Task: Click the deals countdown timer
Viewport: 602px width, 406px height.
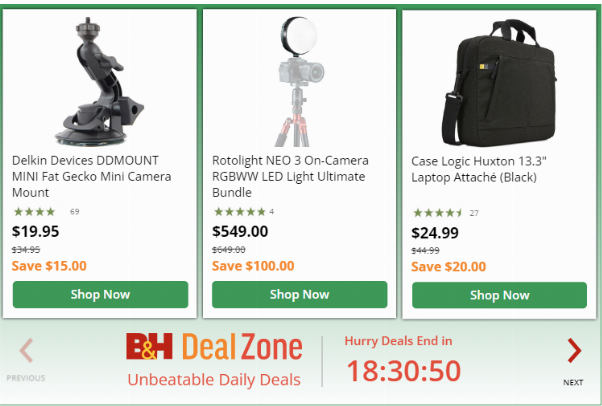Action: point(404,371)
